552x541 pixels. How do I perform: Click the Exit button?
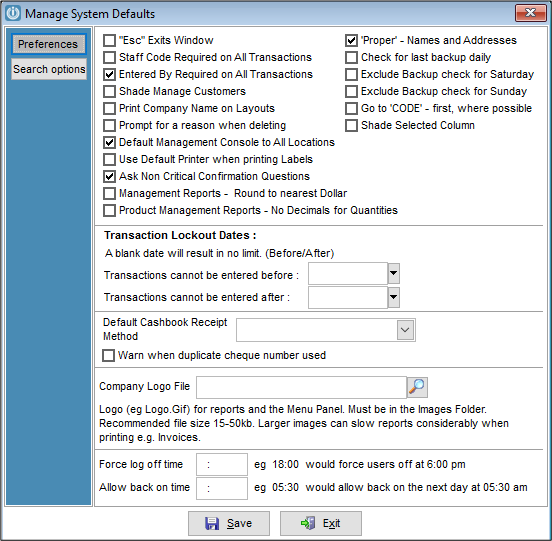pyautogui.click(x=321, y=523)
